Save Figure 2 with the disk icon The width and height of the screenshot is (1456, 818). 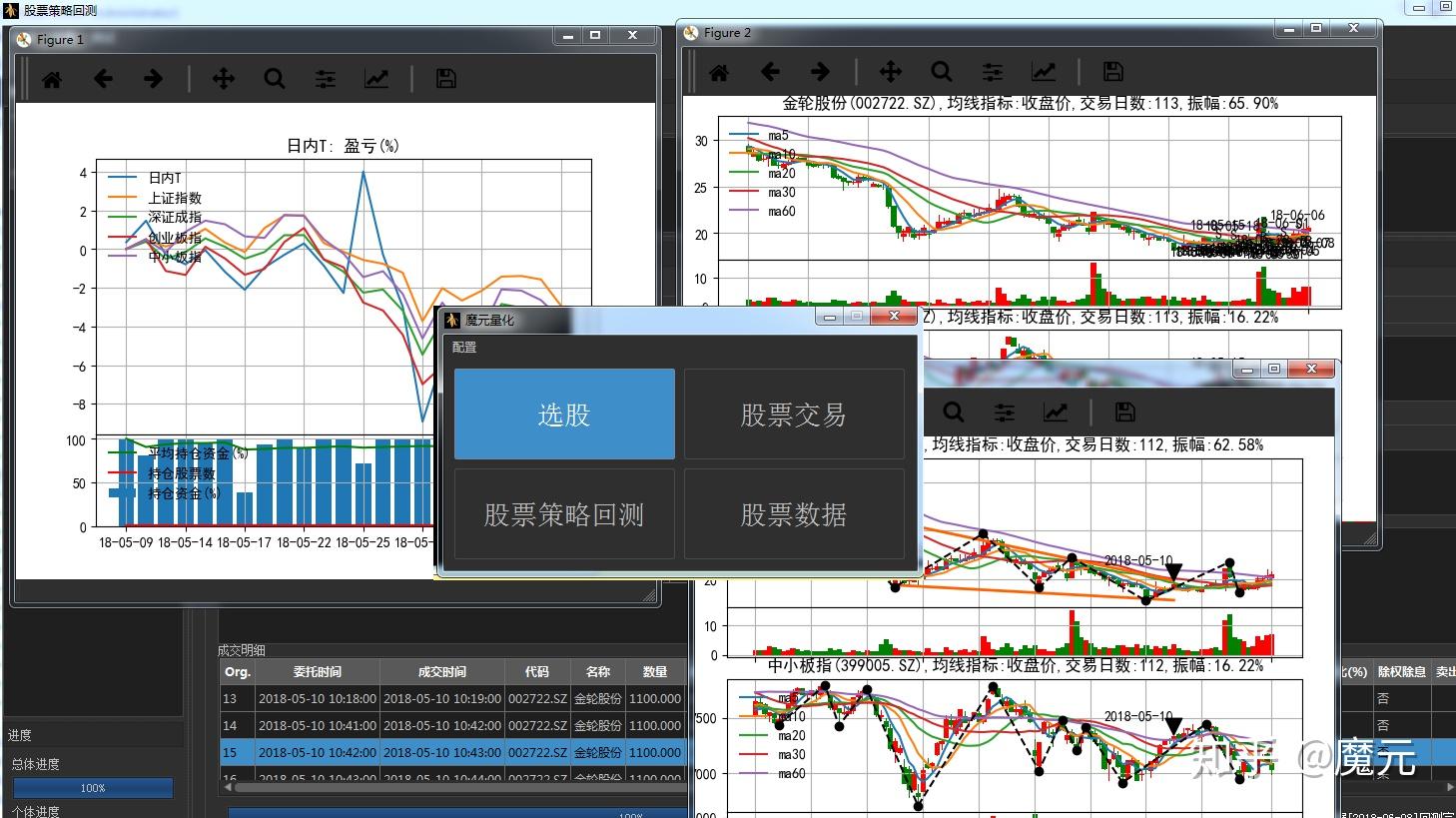[1111, 71]
